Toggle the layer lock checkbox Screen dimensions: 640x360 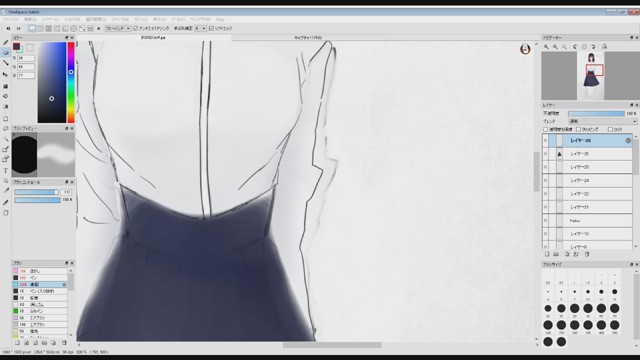tap(611, 129)
